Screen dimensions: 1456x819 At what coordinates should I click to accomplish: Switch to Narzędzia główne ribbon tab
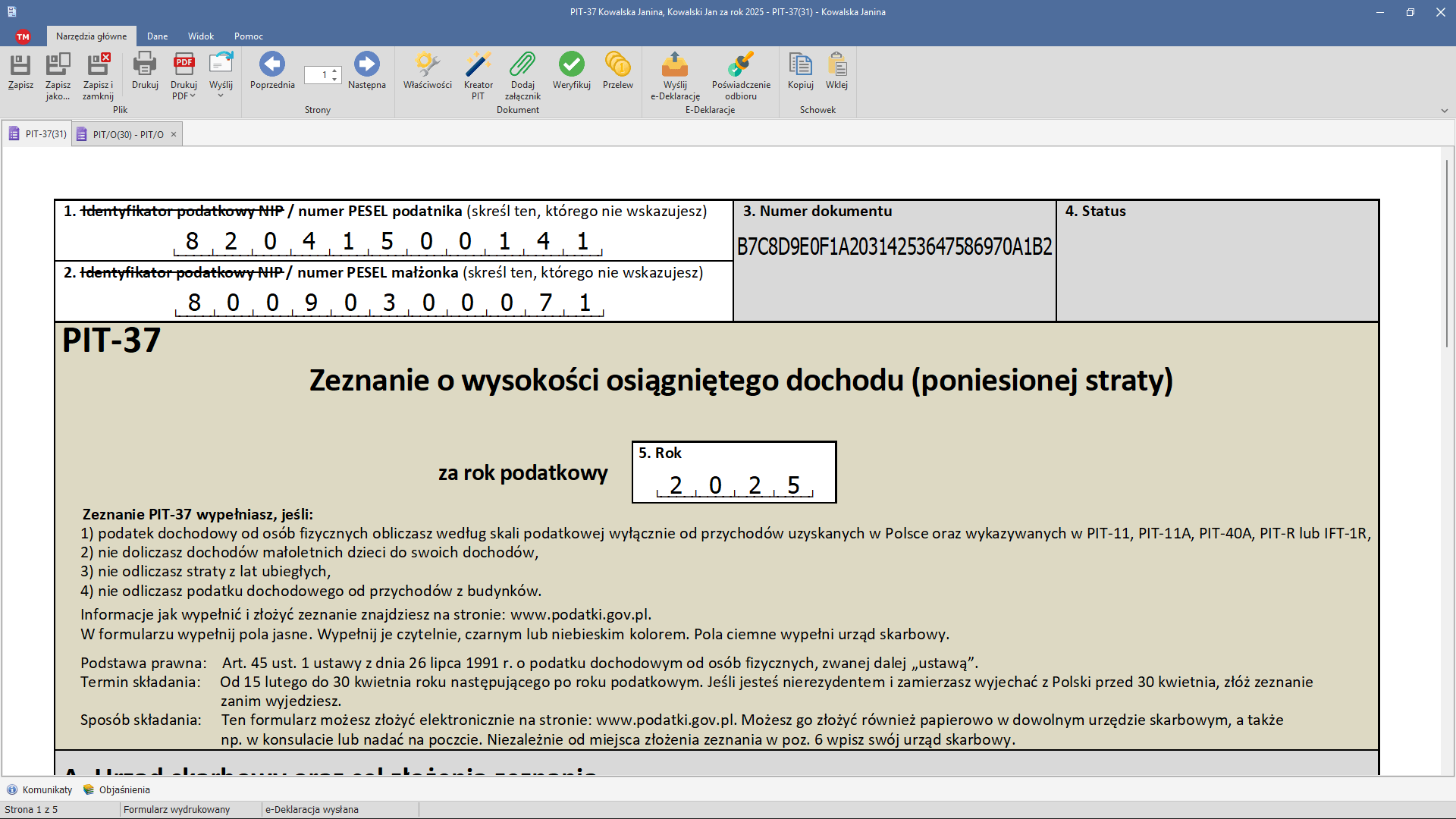point(91,36)
